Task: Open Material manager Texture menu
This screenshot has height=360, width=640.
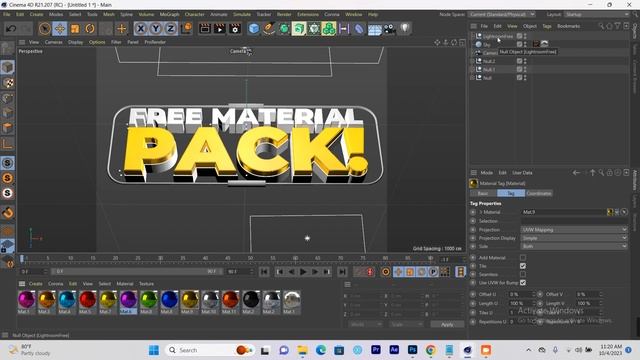Action: [147, 284]
